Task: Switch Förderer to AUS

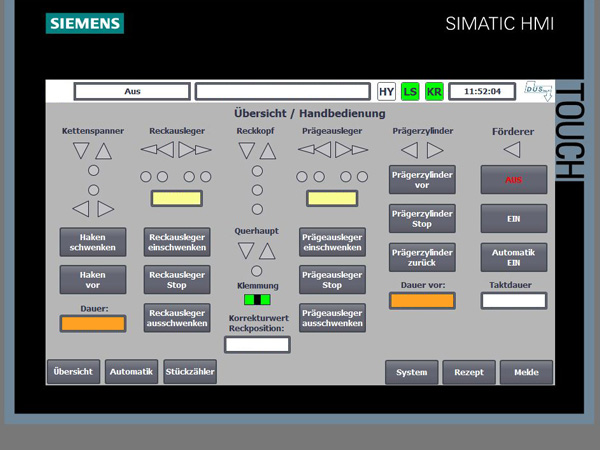Action: click(x=513, y=180)
